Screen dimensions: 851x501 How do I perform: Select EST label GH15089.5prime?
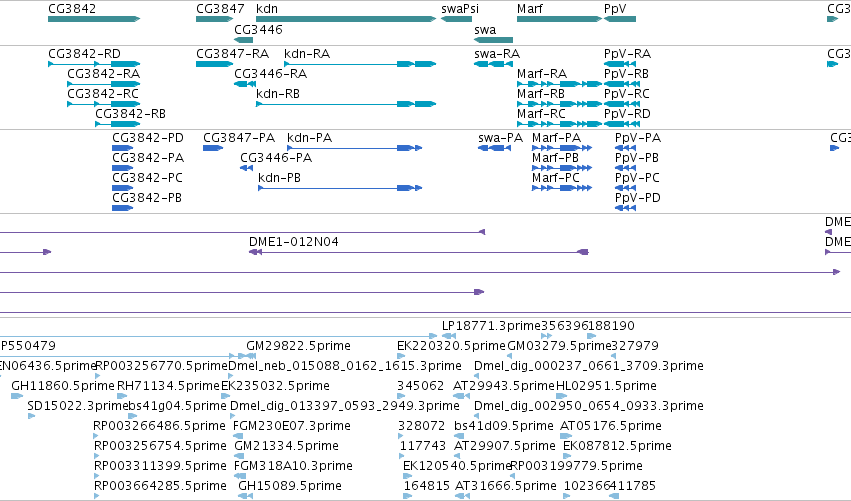coord(290,486)
